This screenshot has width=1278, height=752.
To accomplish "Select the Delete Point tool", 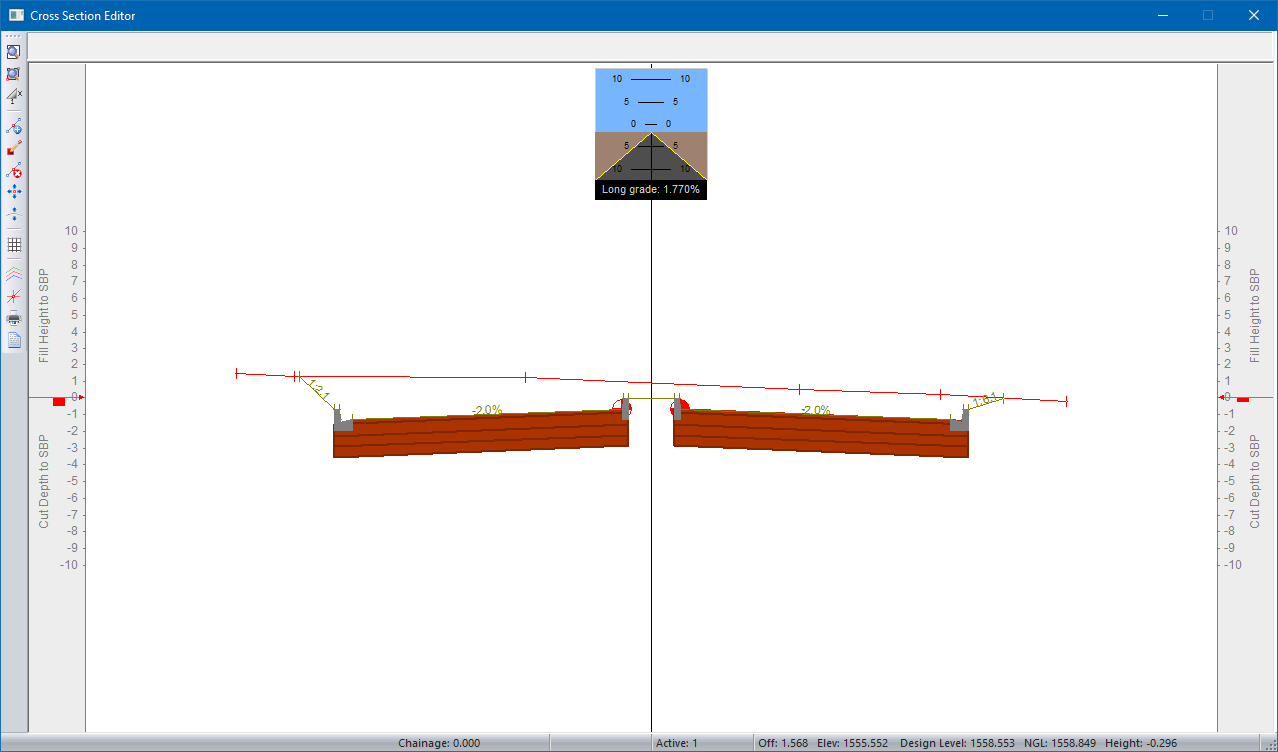I will coord(14,170).
